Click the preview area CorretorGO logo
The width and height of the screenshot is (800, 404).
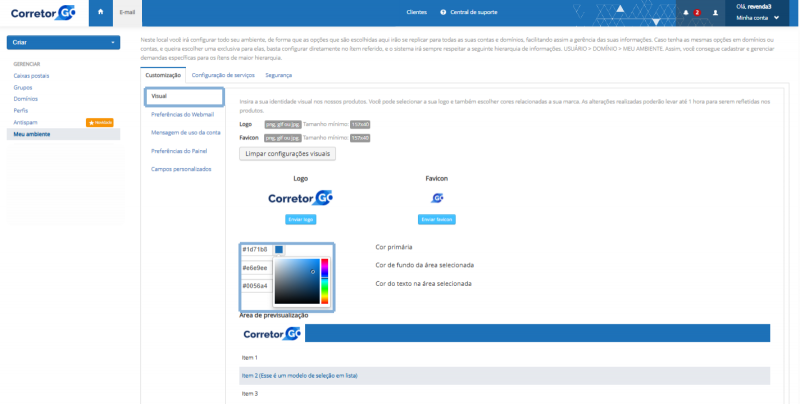coord(272,334)
